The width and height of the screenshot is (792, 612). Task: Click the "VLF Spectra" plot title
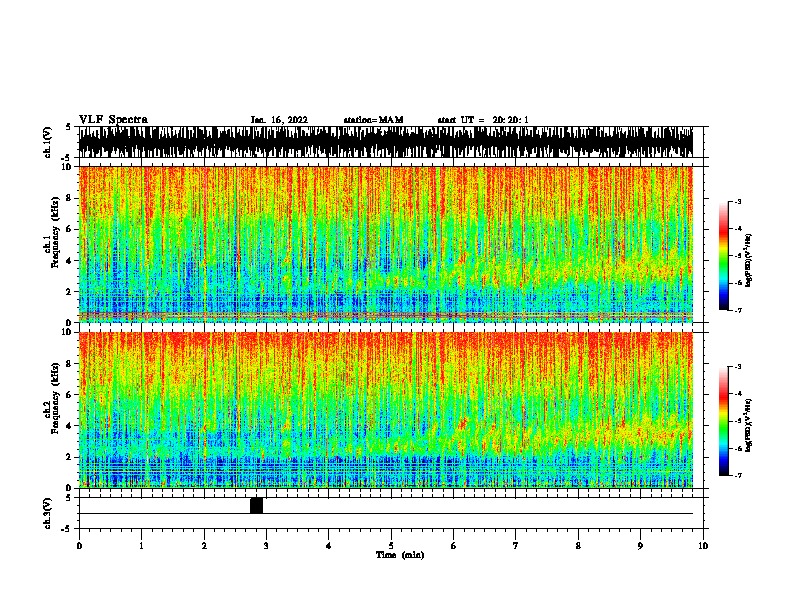113,120
